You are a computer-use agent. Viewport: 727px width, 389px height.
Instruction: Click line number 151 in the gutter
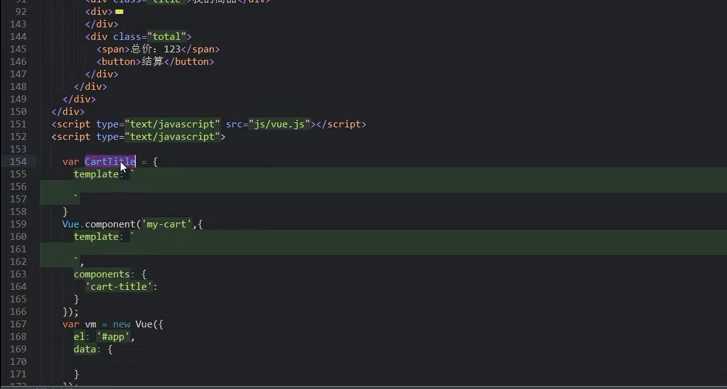coord(18,124)
